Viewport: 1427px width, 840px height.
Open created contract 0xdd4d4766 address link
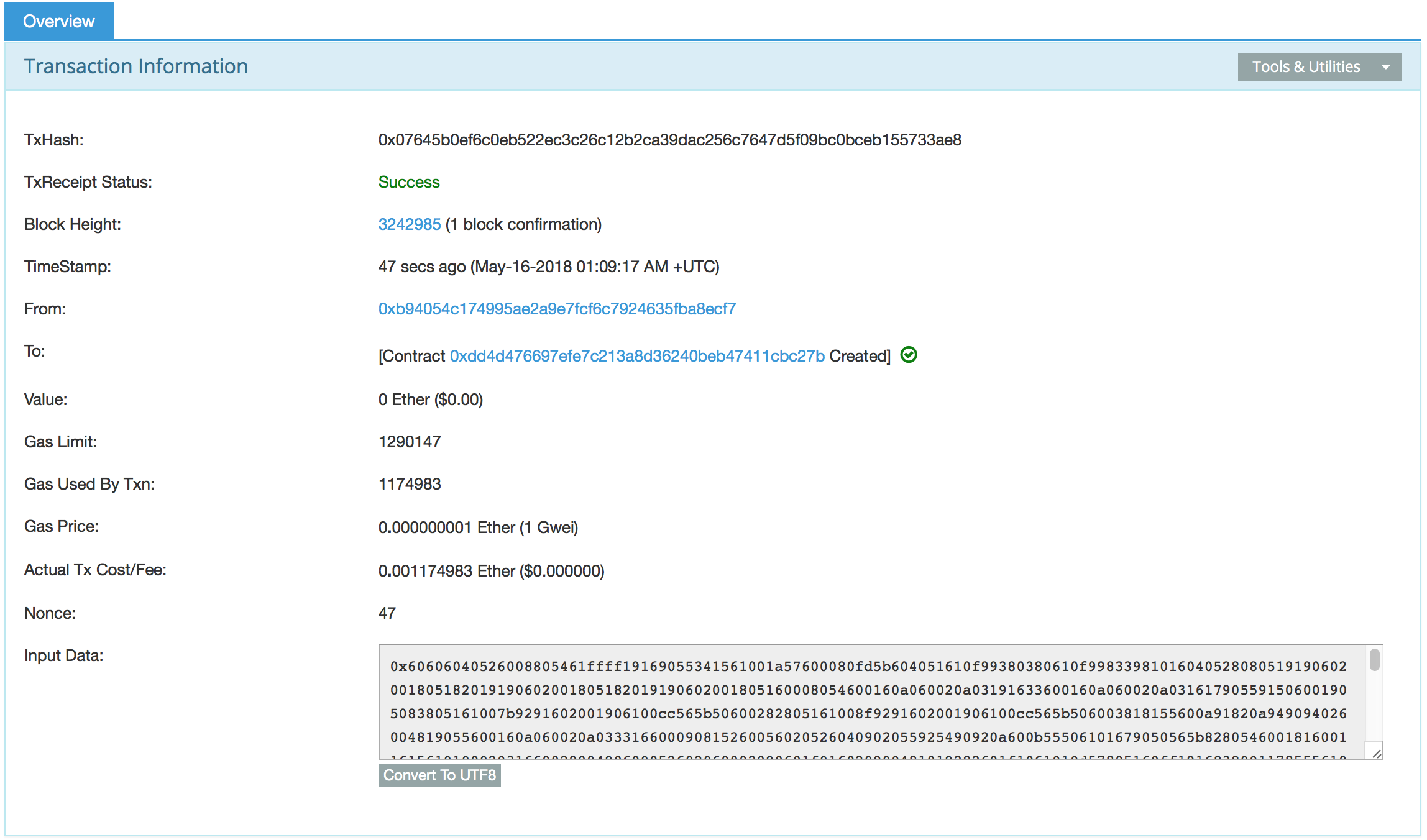pos(637,356)
